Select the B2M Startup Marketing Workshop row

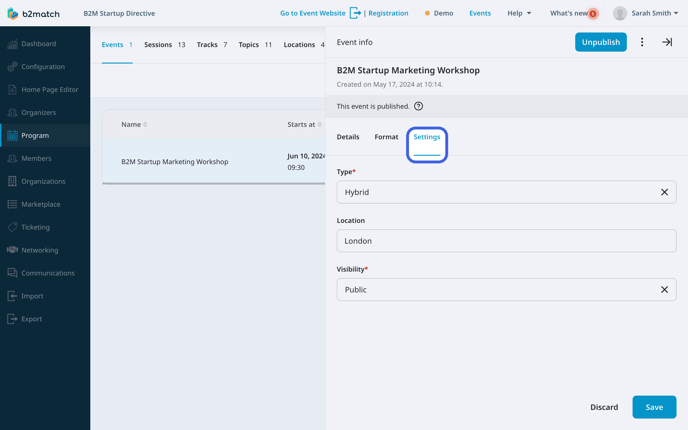pyautogui.click(x=214, y=162)
